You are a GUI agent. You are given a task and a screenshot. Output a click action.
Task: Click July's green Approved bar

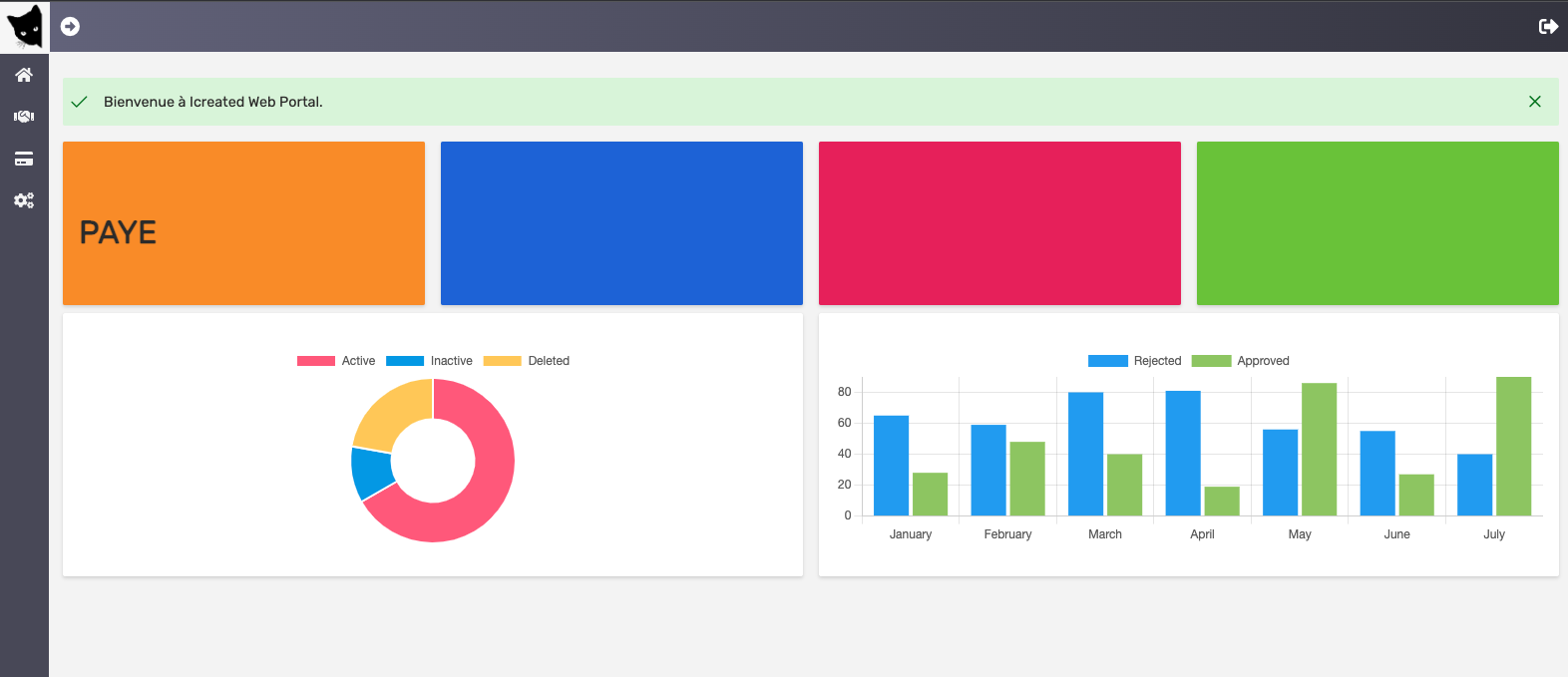click(1513, 447)
